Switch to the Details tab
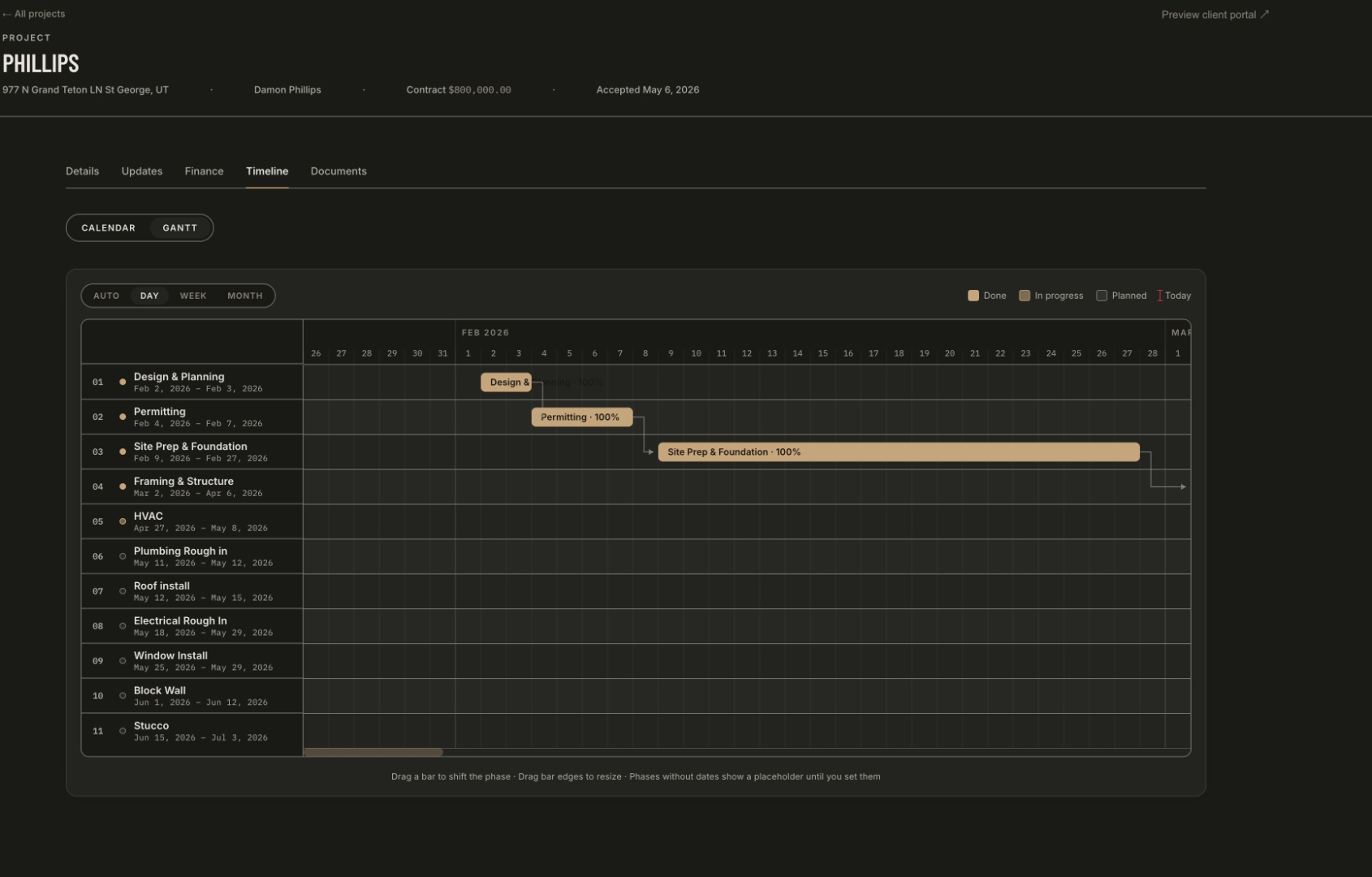Viewport: 1372px width, 877px height. (82, 171)
